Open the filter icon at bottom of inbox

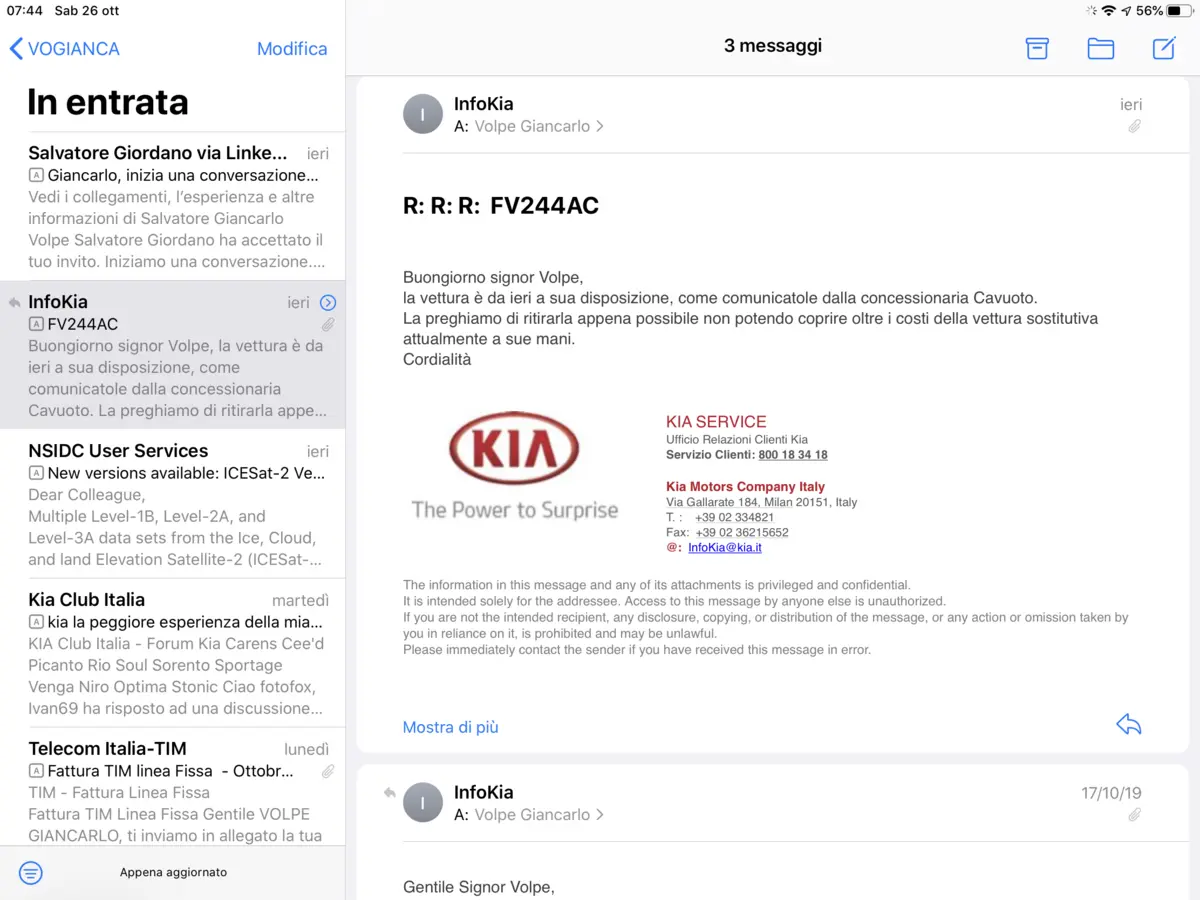pos(31,873)
